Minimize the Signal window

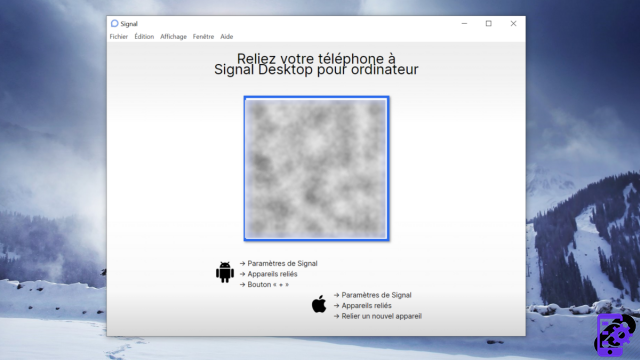coord(464,24)
